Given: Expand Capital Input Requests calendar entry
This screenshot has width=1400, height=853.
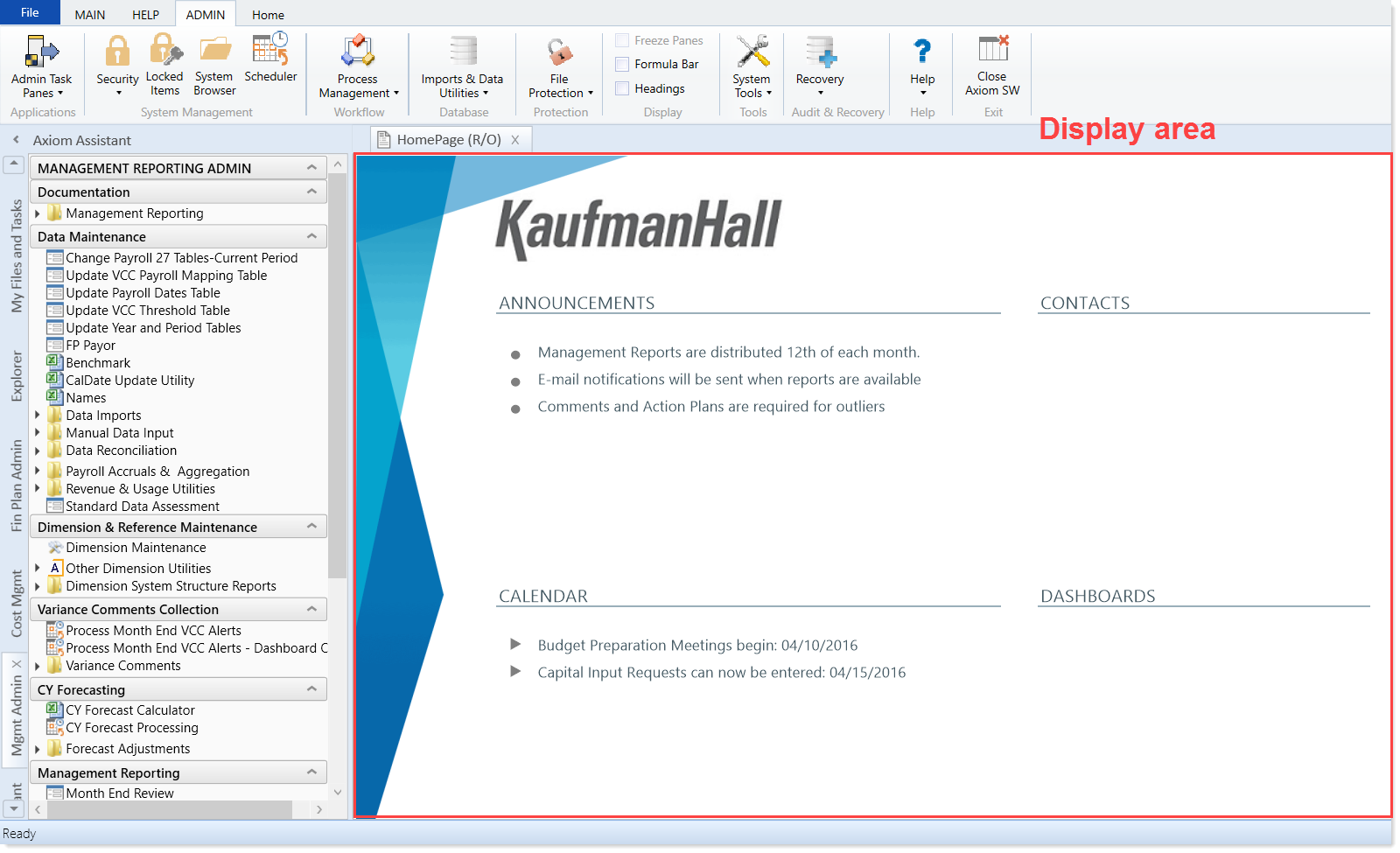Looking at the screenshot, I should [x=515, y=672].
